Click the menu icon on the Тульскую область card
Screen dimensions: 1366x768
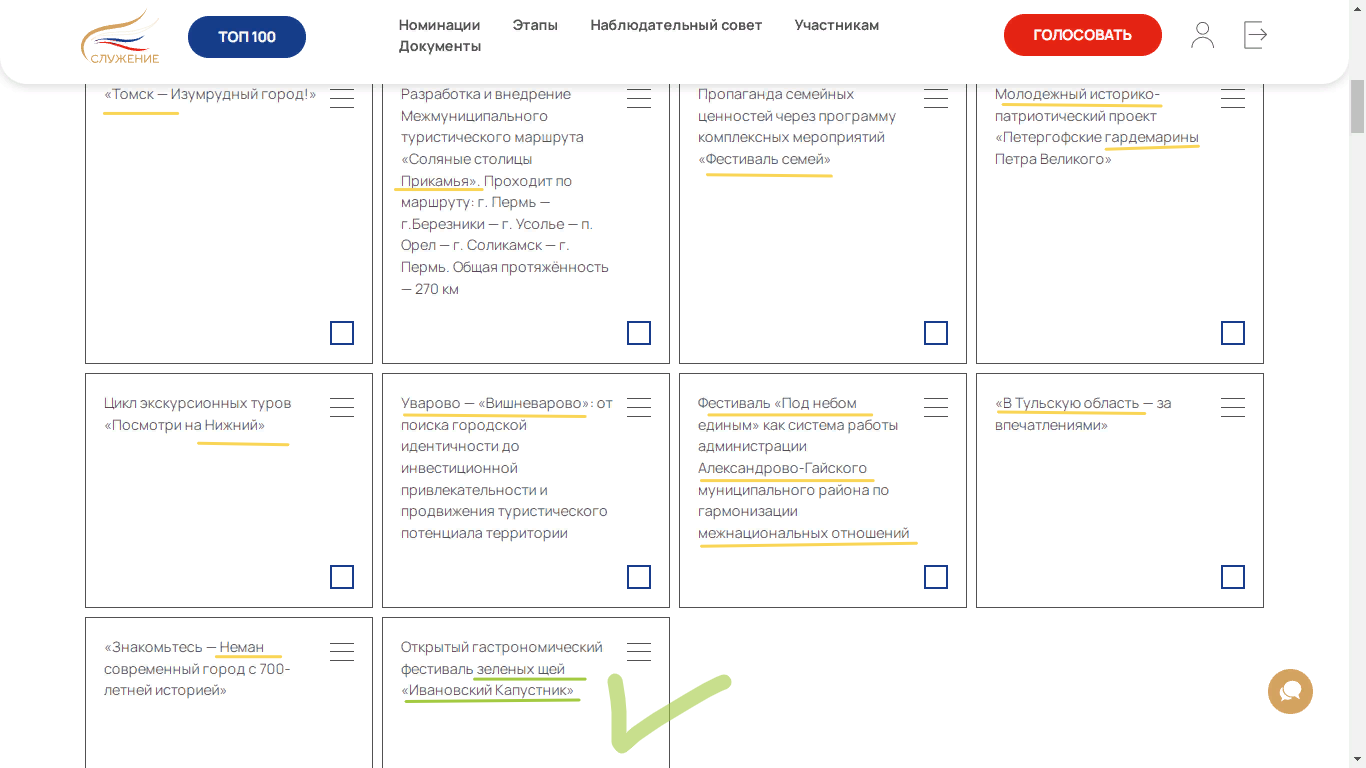pos(1233,407)
